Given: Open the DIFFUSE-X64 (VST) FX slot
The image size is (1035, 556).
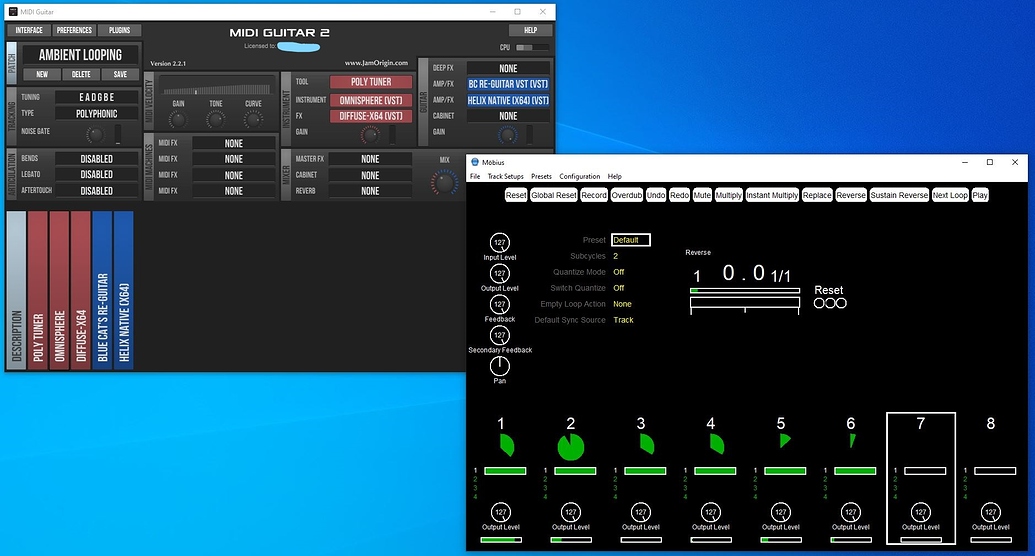Looking at the screenshot, I should click(x=371, y=116).
